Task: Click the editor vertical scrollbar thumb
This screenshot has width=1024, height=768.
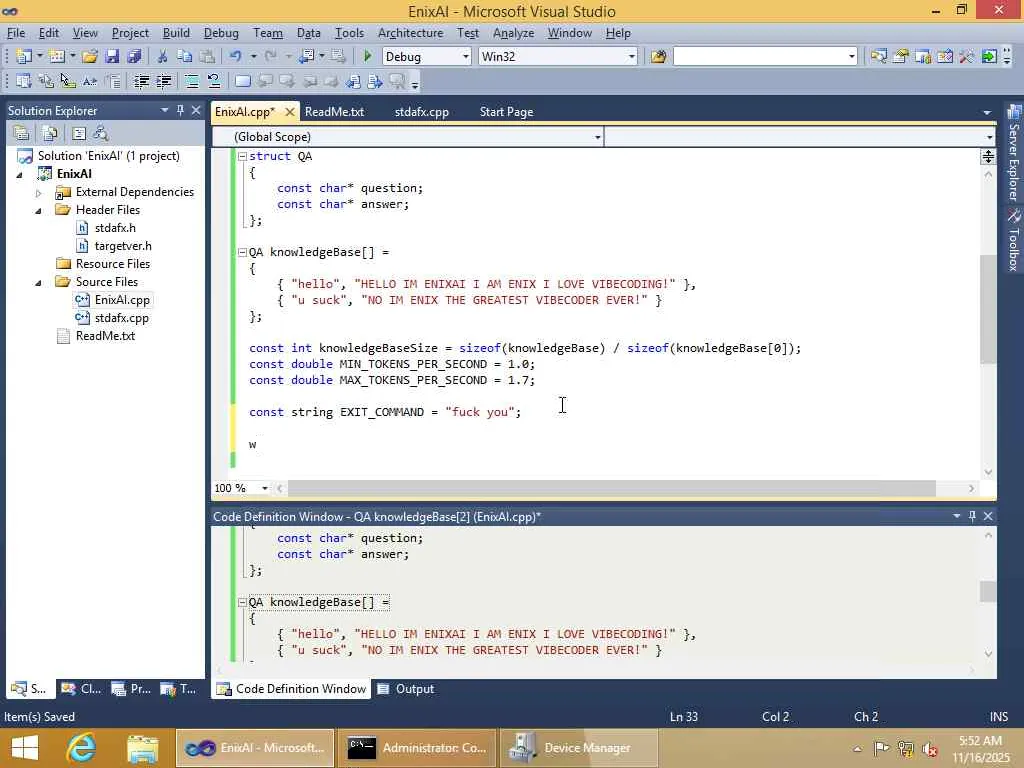Action: 988,309
